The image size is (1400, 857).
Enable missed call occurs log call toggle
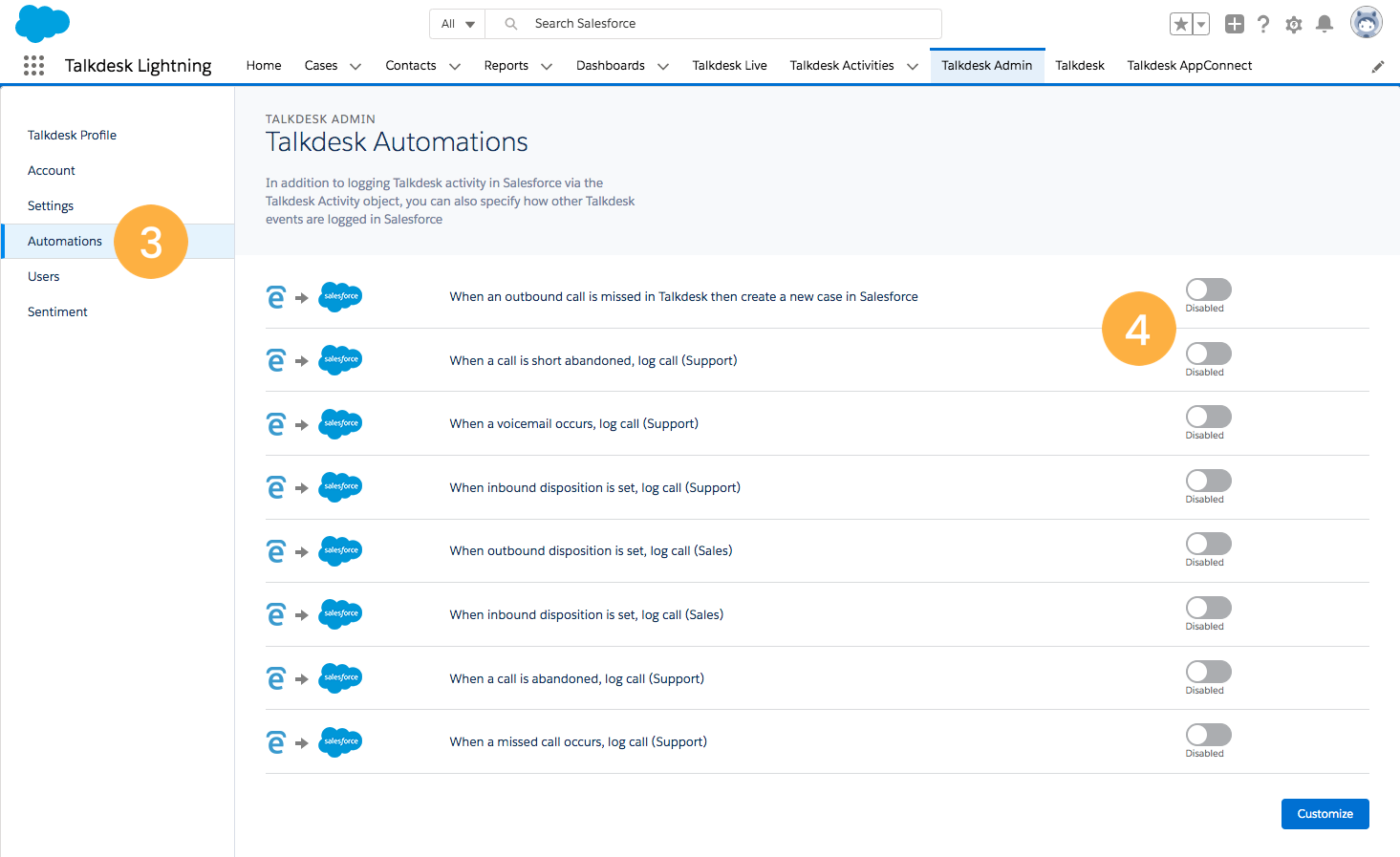click(x=1209, y=735)
